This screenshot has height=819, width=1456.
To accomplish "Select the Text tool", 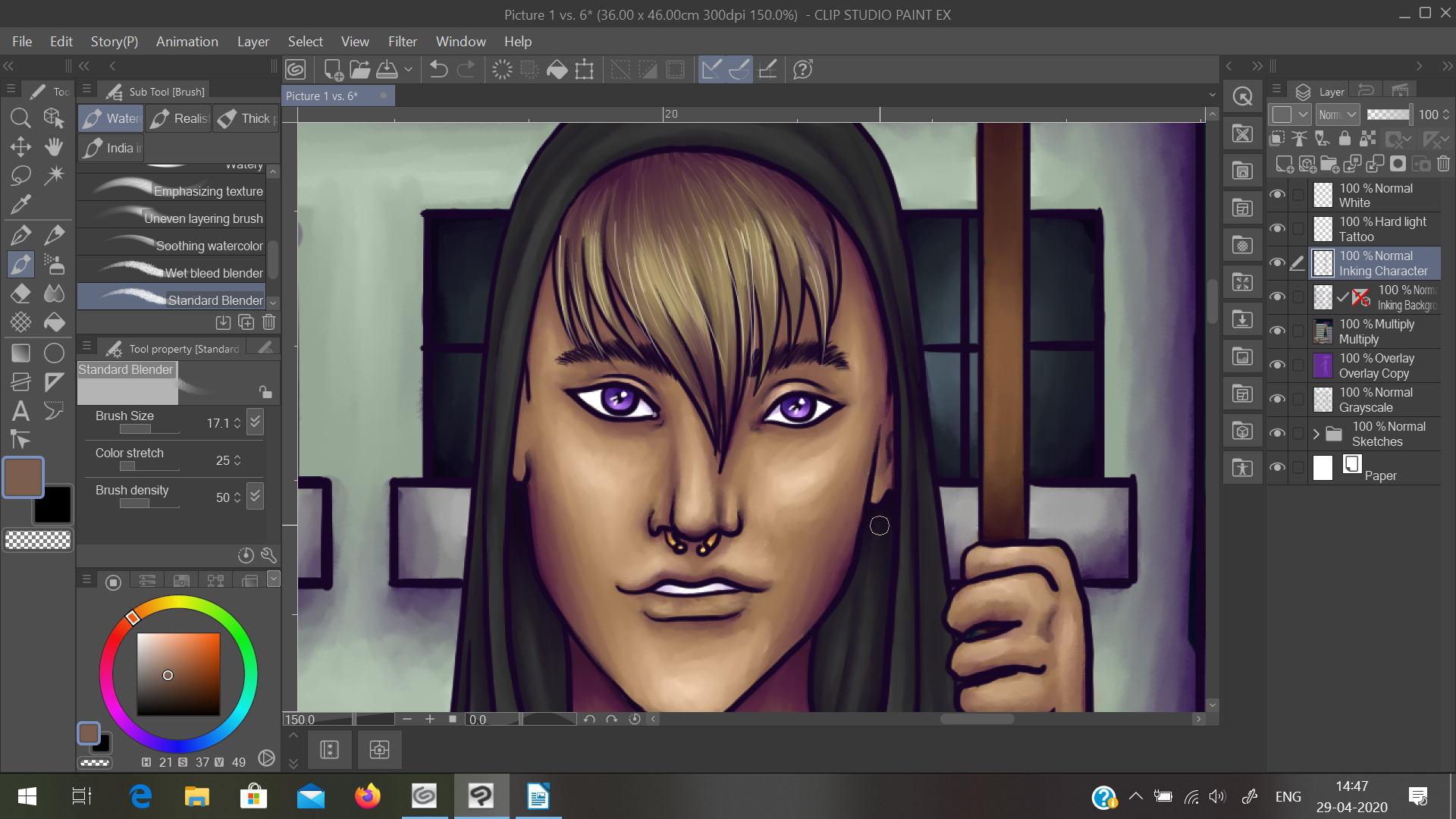I will 20,411.
